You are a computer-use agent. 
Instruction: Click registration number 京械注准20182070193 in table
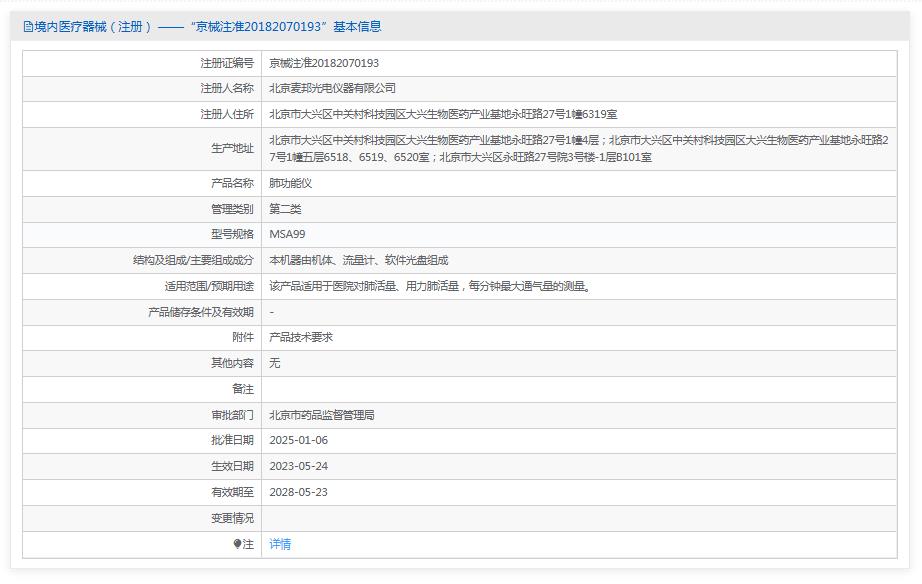(x=324, y=63)
